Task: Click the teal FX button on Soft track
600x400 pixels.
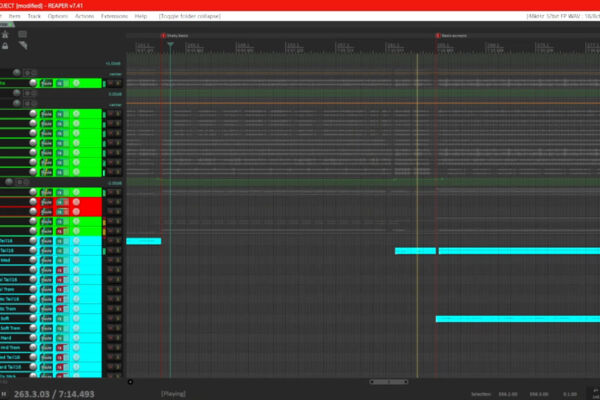Action: pyautogui.click(x=60, y=318)
